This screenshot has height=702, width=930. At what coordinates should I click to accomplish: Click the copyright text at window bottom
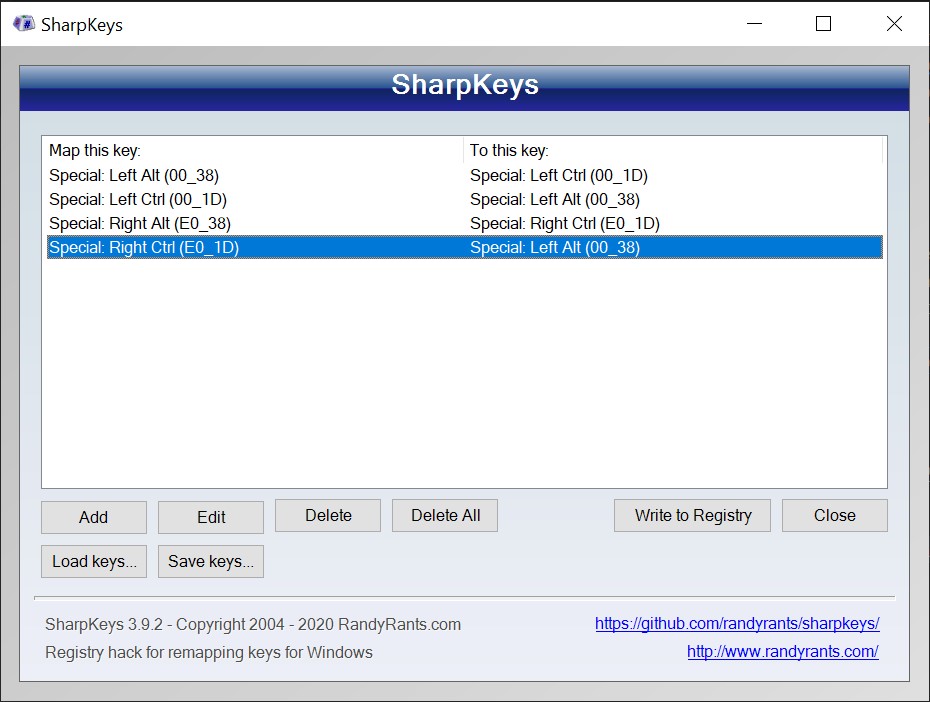coord(253,623)
